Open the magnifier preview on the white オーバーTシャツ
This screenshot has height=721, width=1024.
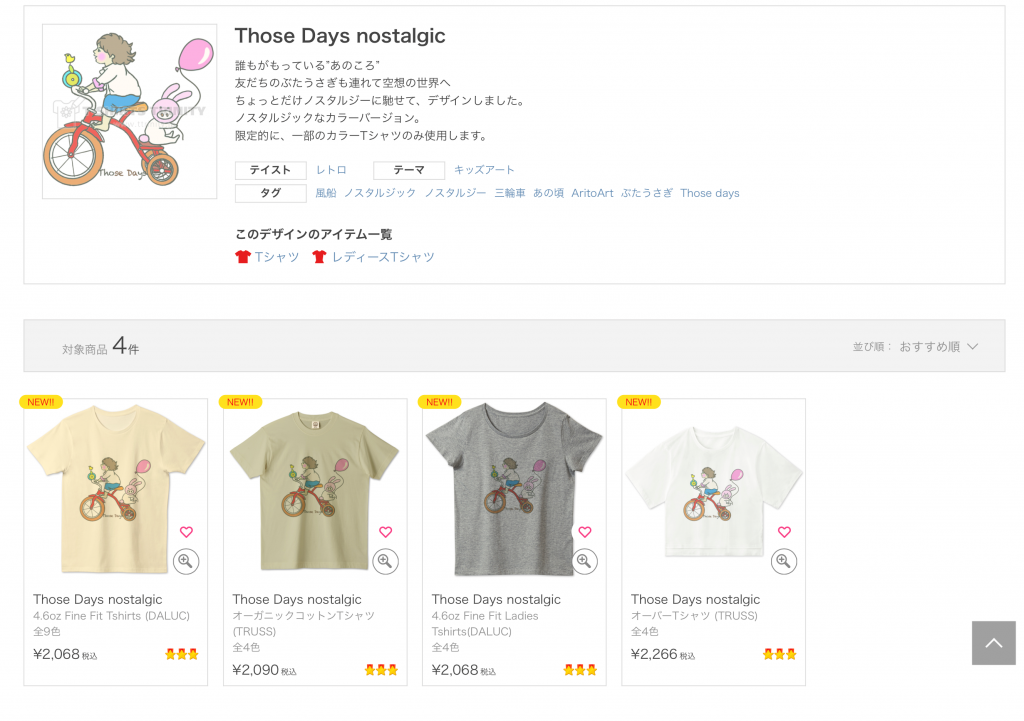click(784, 561)
